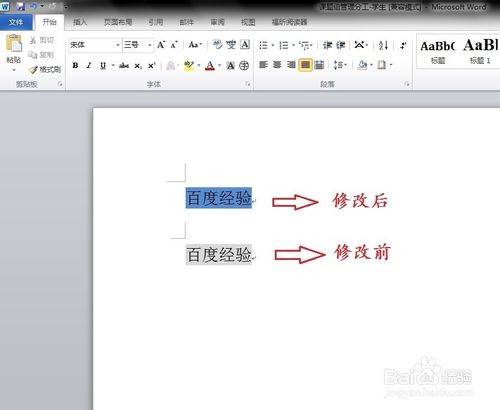Apply yellow text highlight color
The image size is (500, 410).
click(x=189, y=65)
